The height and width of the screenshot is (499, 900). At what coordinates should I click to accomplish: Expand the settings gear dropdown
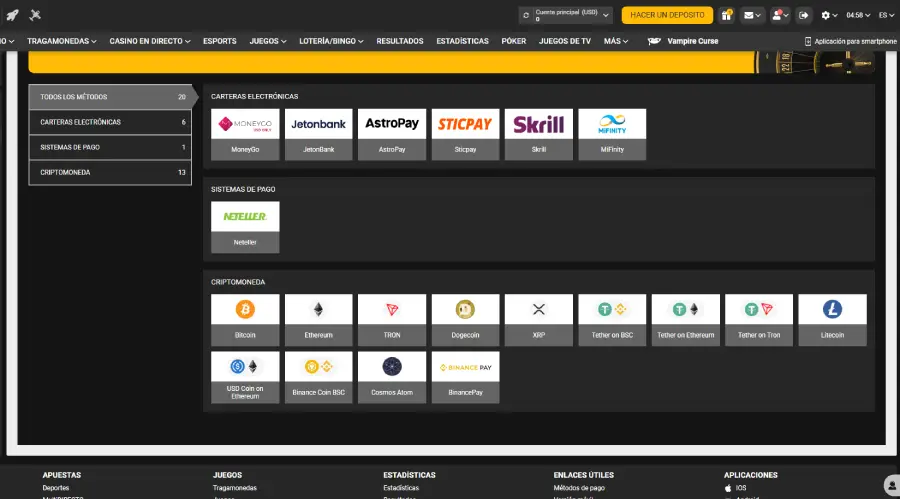click(x=829, y=15)
